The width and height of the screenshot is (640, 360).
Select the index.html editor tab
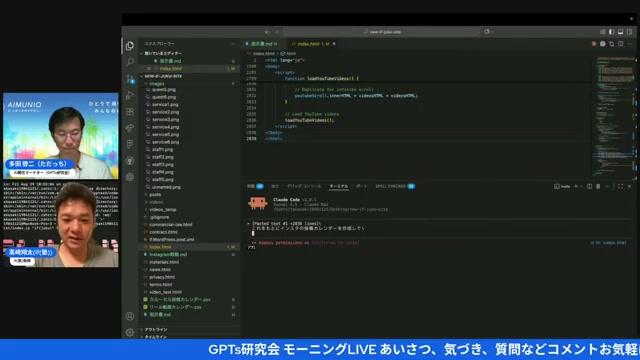pos(313,44)
